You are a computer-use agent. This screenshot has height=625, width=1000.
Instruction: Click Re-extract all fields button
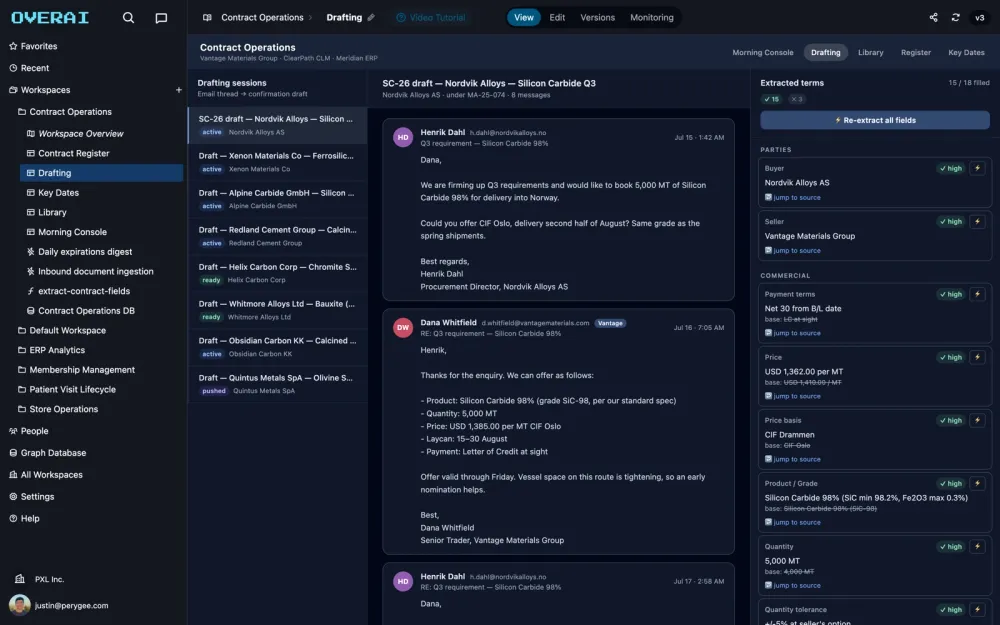pyautogui.click(x=875, y=120)
